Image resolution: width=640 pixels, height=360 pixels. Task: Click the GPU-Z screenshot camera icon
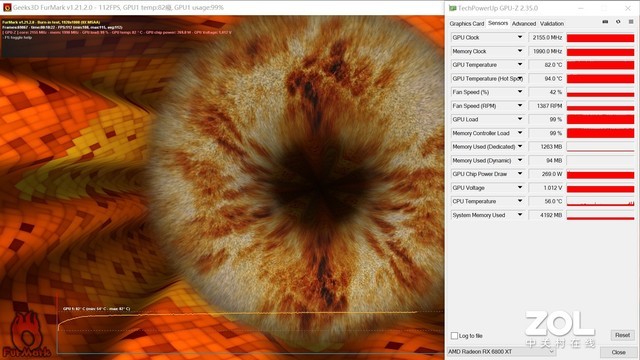[x=605, y=22]
